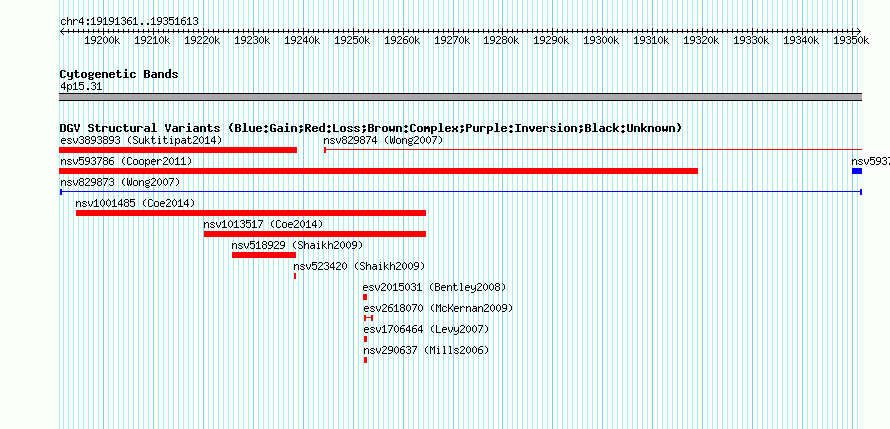The image size is (890, 429).
Task: Select the red nsv1013517 loss bar
Action: click(315, 234)
